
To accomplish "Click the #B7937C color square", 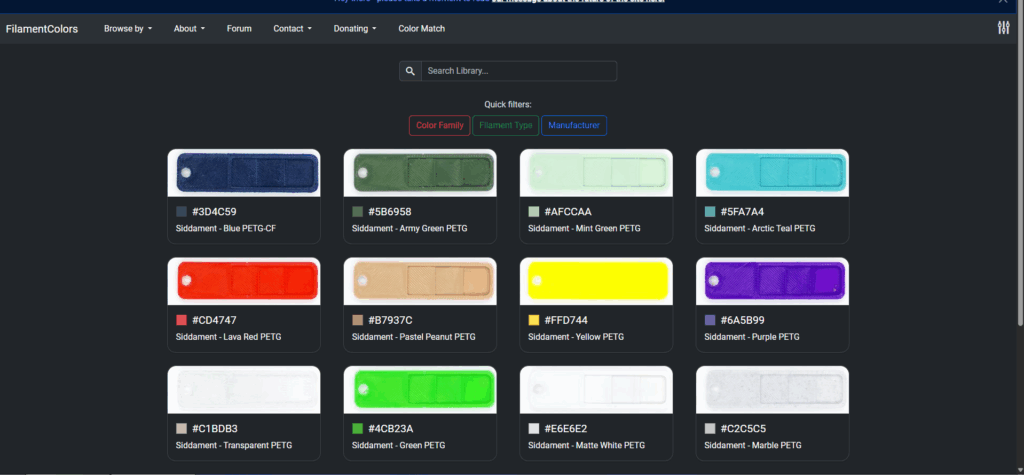I will tap(357, 320).
